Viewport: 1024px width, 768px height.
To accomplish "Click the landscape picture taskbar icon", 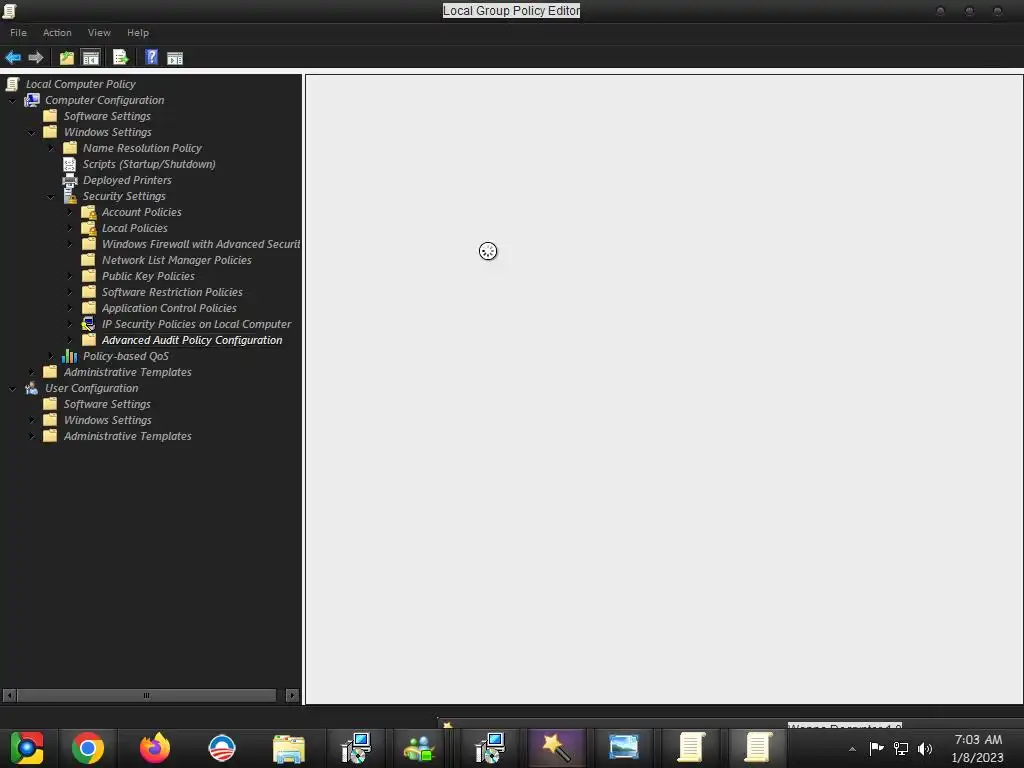I will [624, 747].
